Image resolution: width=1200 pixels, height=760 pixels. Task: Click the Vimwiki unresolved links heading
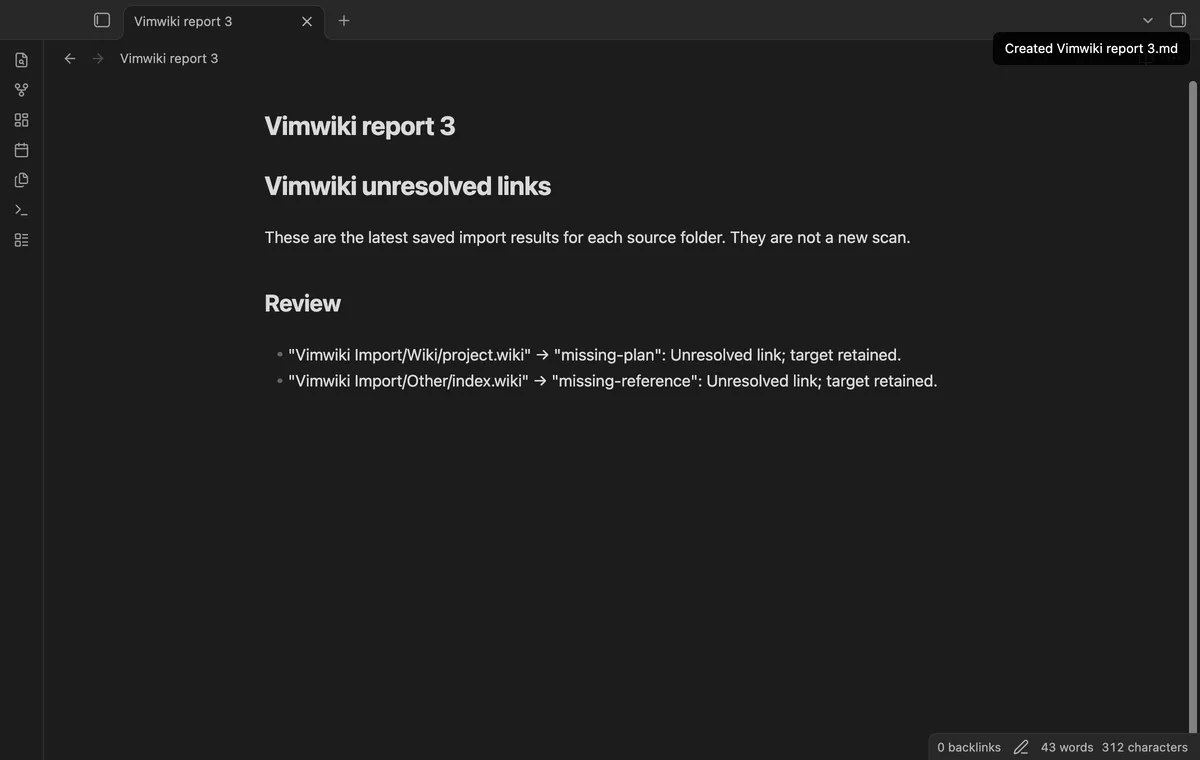tap(408, 186)
